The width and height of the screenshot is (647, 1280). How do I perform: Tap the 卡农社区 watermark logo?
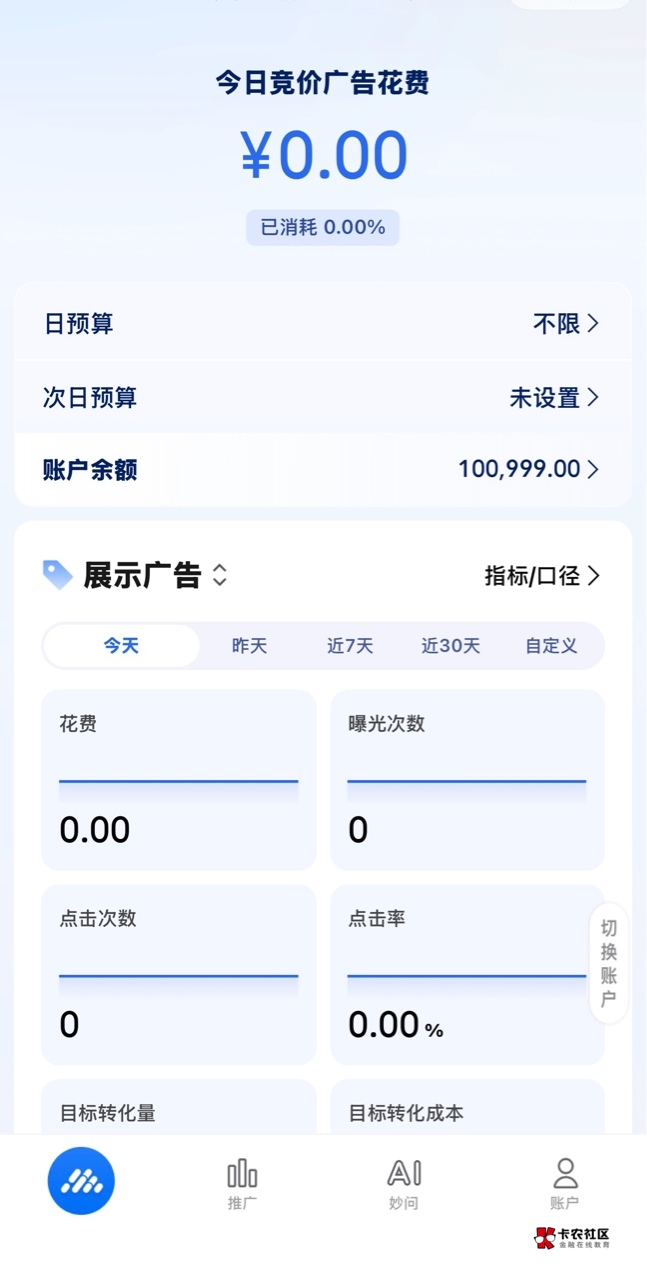point(572,1238)
